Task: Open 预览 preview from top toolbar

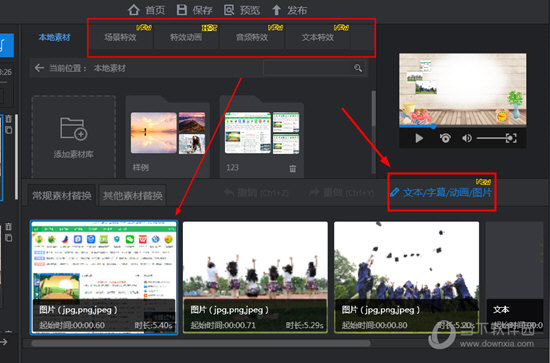Action: pyautogui.click(x=242, y=10)
